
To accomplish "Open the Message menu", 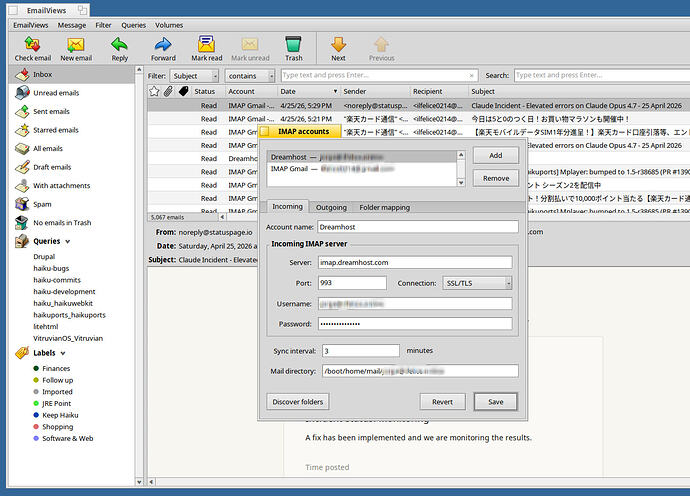I will (72, 25).
